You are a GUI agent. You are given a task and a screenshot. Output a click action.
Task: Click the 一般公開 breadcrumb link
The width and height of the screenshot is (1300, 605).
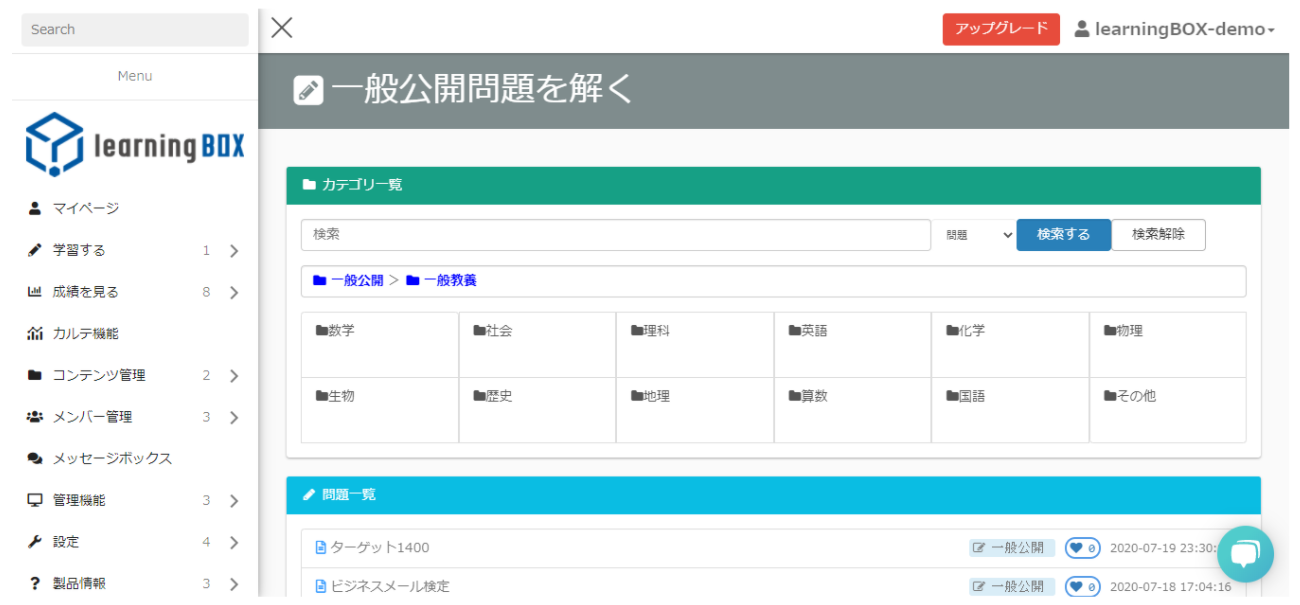pyautogui.click(x=356, y=281)
